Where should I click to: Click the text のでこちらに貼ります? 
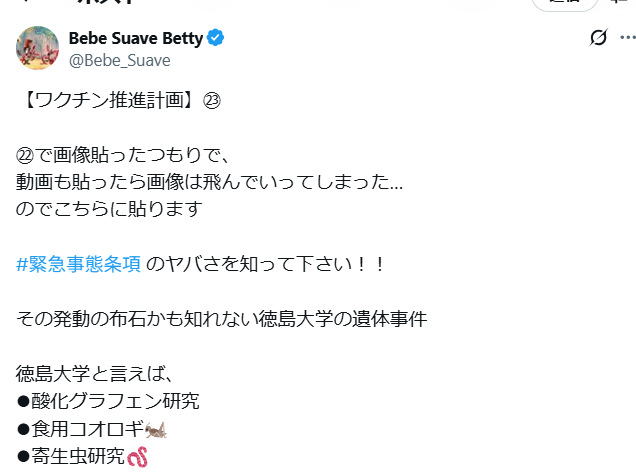click(109, 209)
